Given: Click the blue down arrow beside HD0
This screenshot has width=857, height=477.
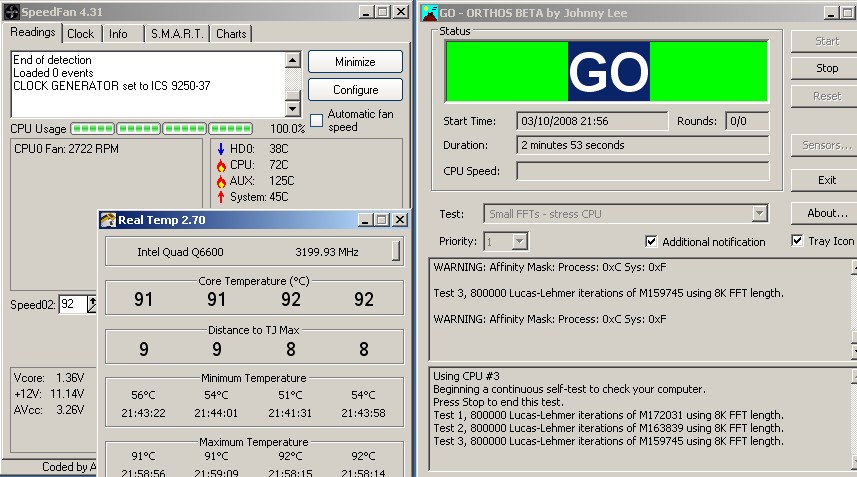Looking at the screenshot, I should pos(221,149).
